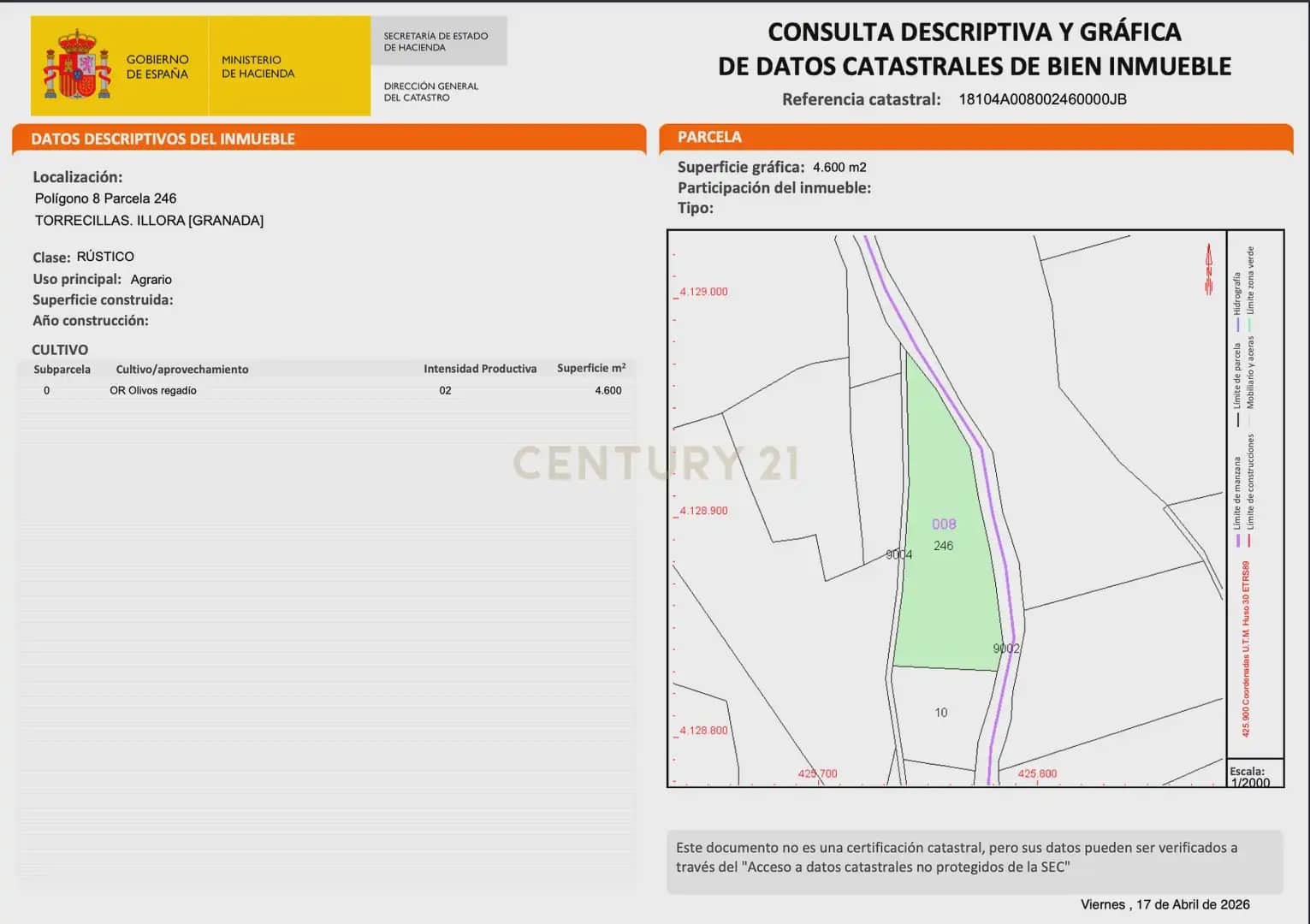Select the reference number 18104A008002460000JB
The height and width of the screenshot is (924, 1310).
click(1042, 99)
